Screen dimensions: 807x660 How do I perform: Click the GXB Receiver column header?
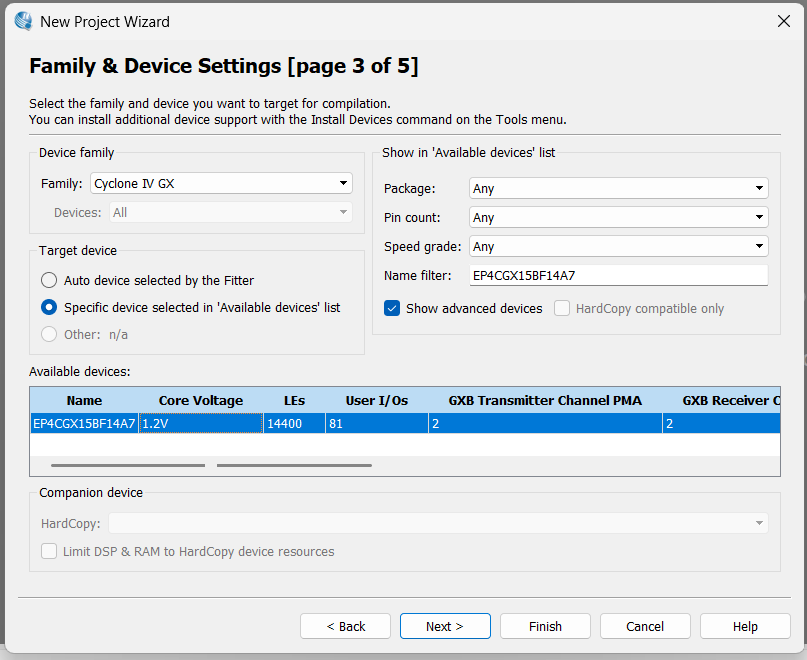[x=721, y=401]
